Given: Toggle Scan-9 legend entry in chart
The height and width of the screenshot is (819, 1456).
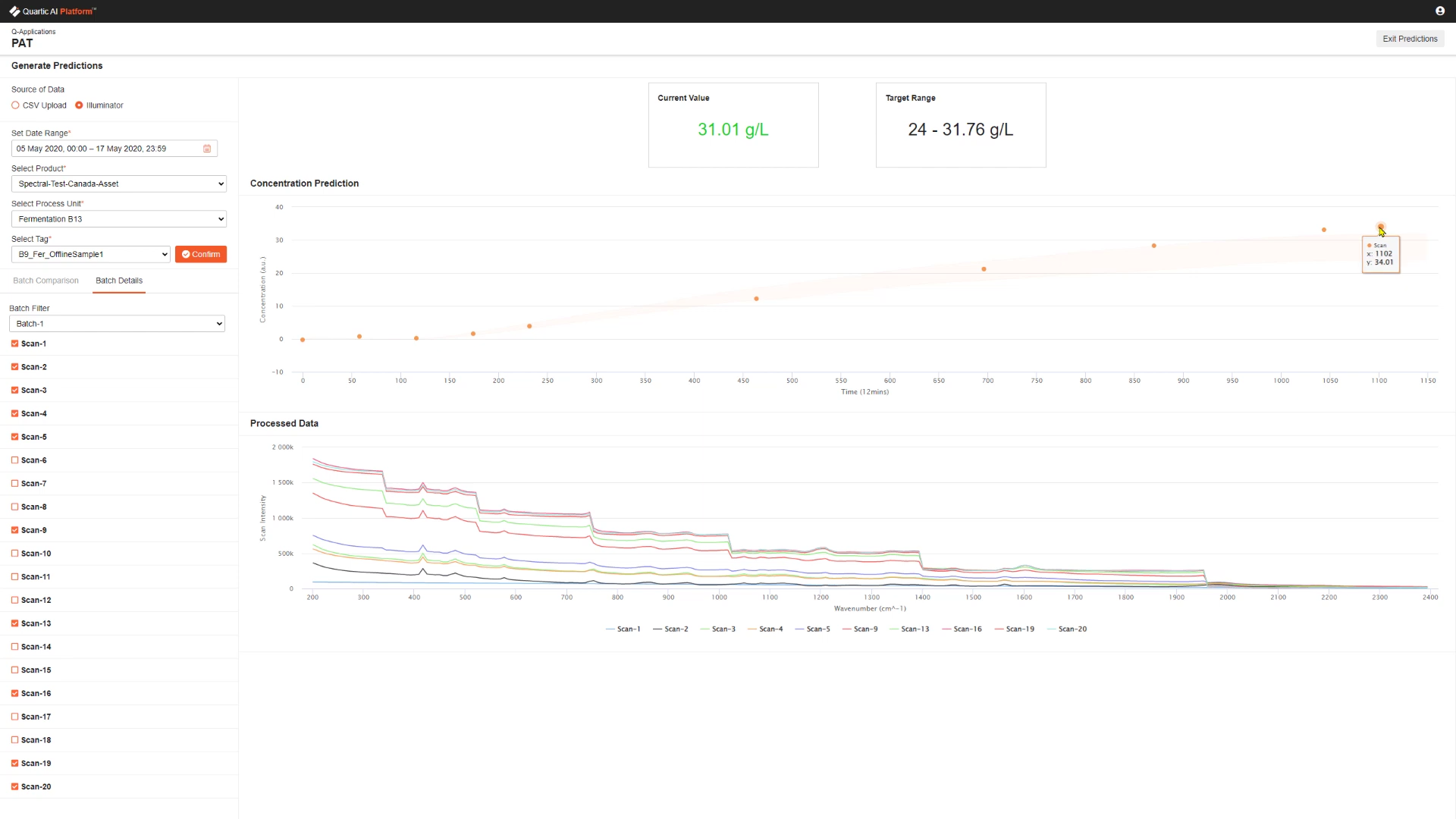Looking at the screenshot, I should (x=860, y=629).
